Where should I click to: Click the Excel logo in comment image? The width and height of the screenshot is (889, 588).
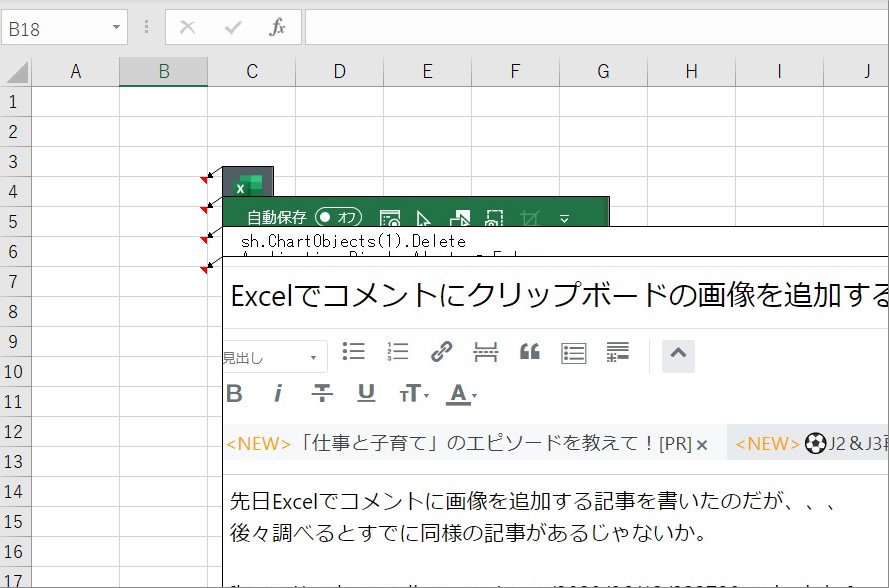248,185
